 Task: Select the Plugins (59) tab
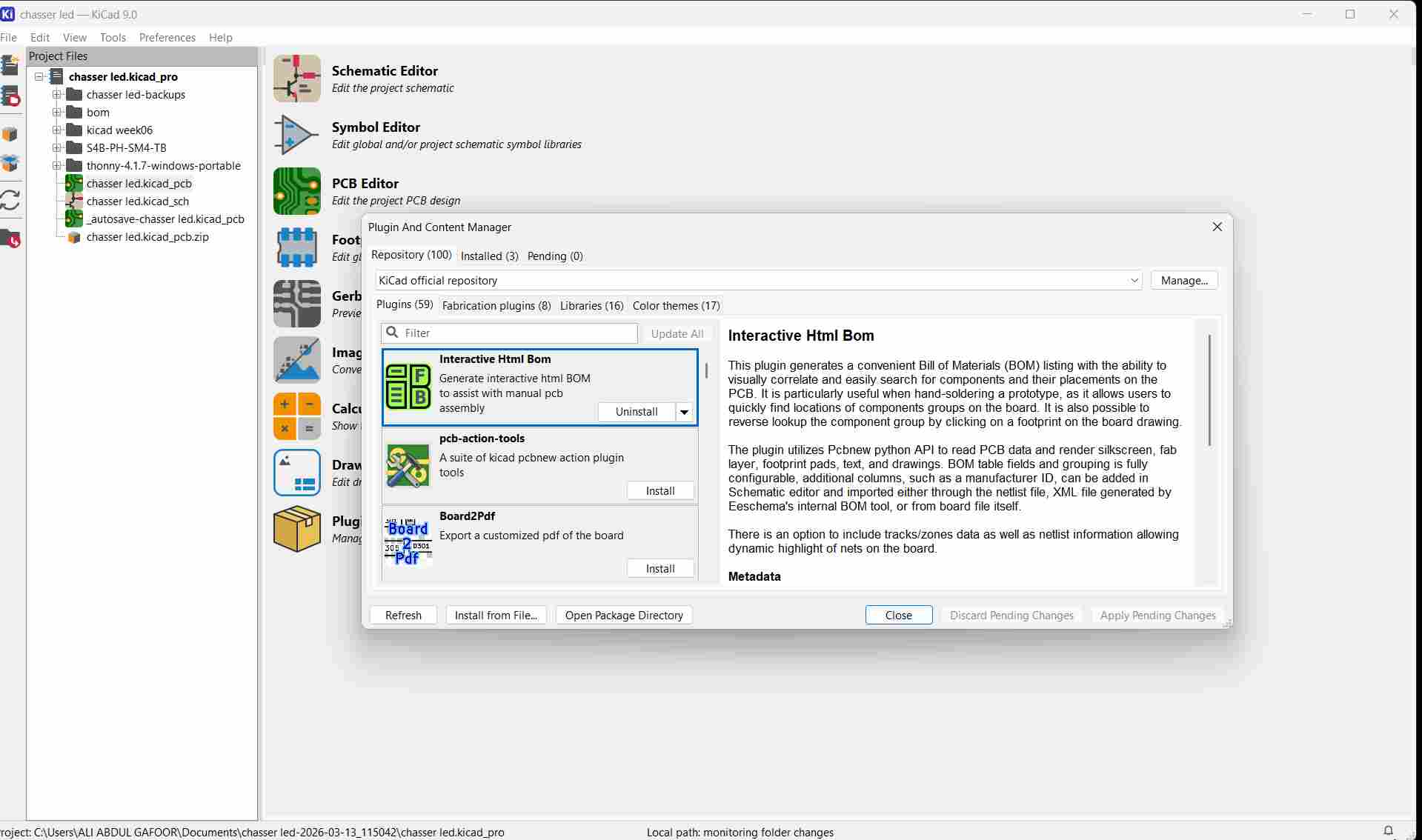[x=405, y=304]
